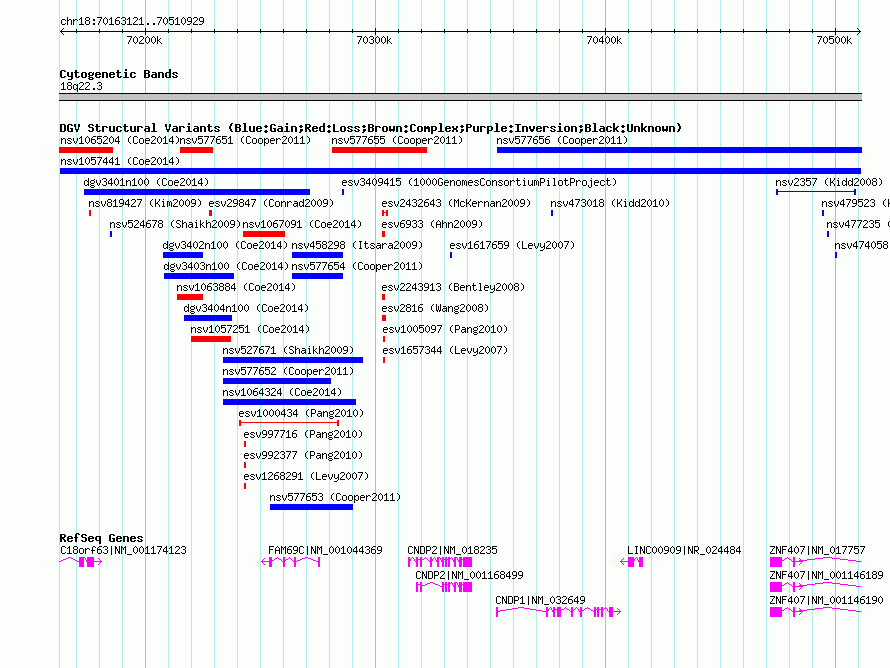Open LINC00909|NR_024484 gene
This screenshot has height=668, width=890.
(684, 550)
